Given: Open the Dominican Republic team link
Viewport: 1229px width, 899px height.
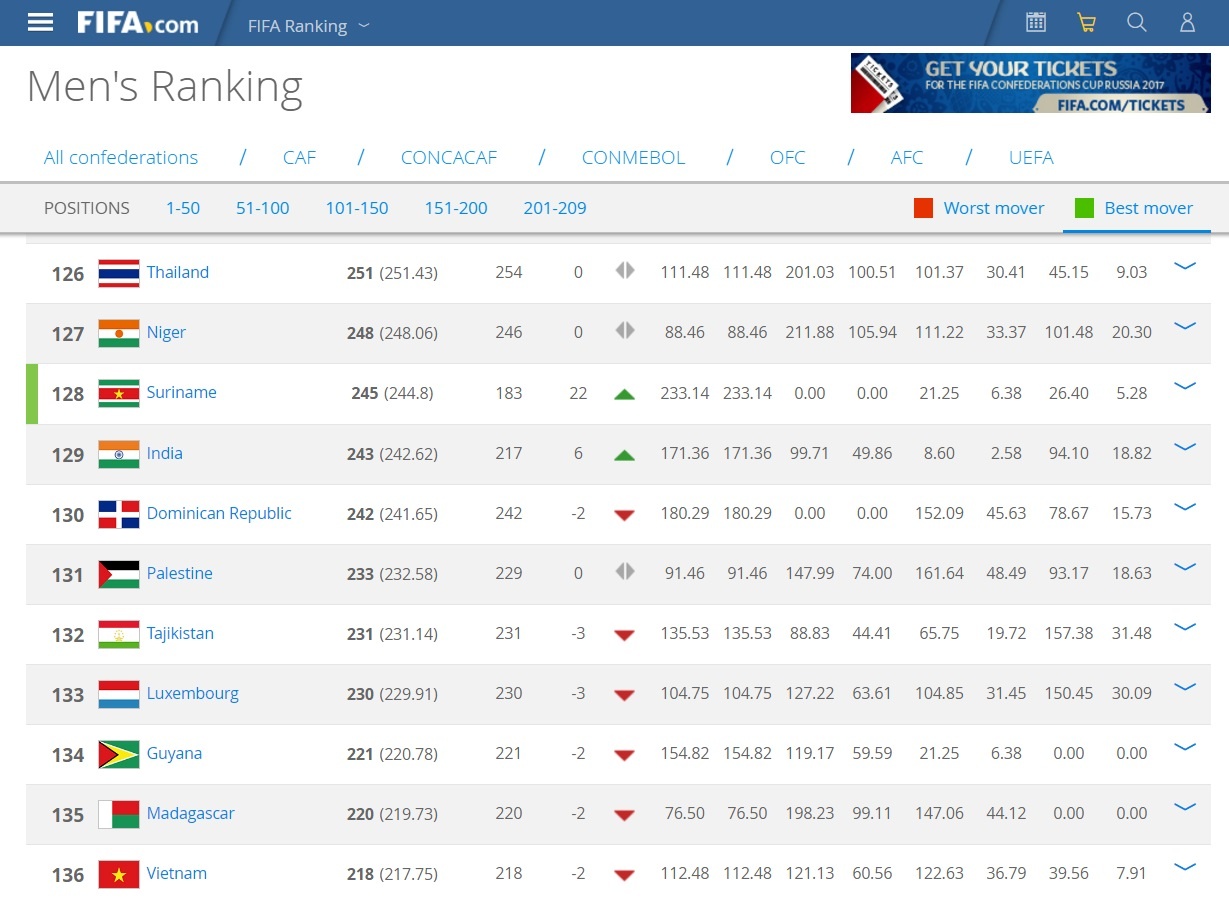Looking at the screenshot, I should pyautogui.click(x=219, y=513).
